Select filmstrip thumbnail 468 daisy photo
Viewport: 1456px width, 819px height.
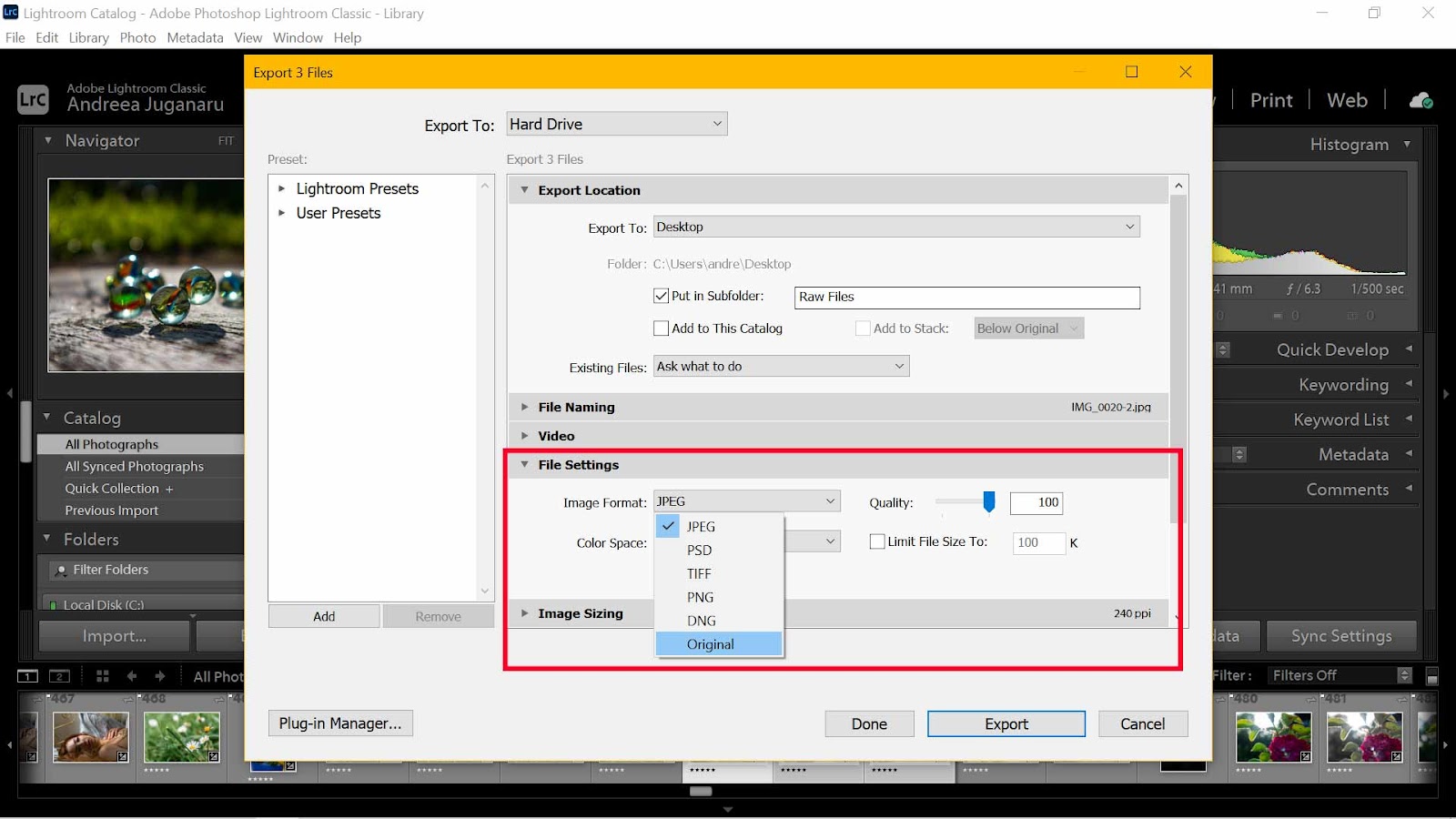pyautogui.click(x=182, y=736)
